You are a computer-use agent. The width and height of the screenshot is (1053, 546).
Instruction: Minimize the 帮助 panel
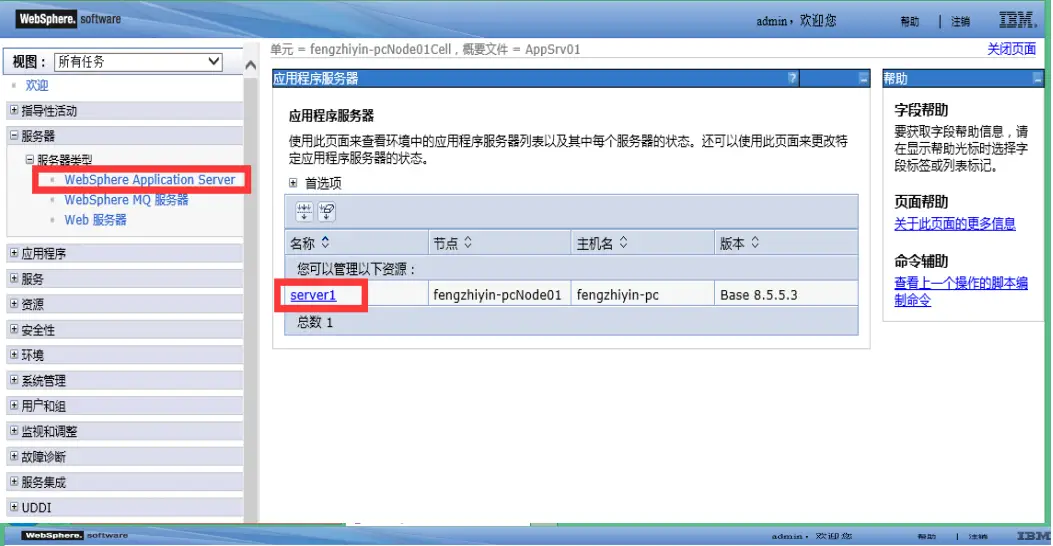1038,78
